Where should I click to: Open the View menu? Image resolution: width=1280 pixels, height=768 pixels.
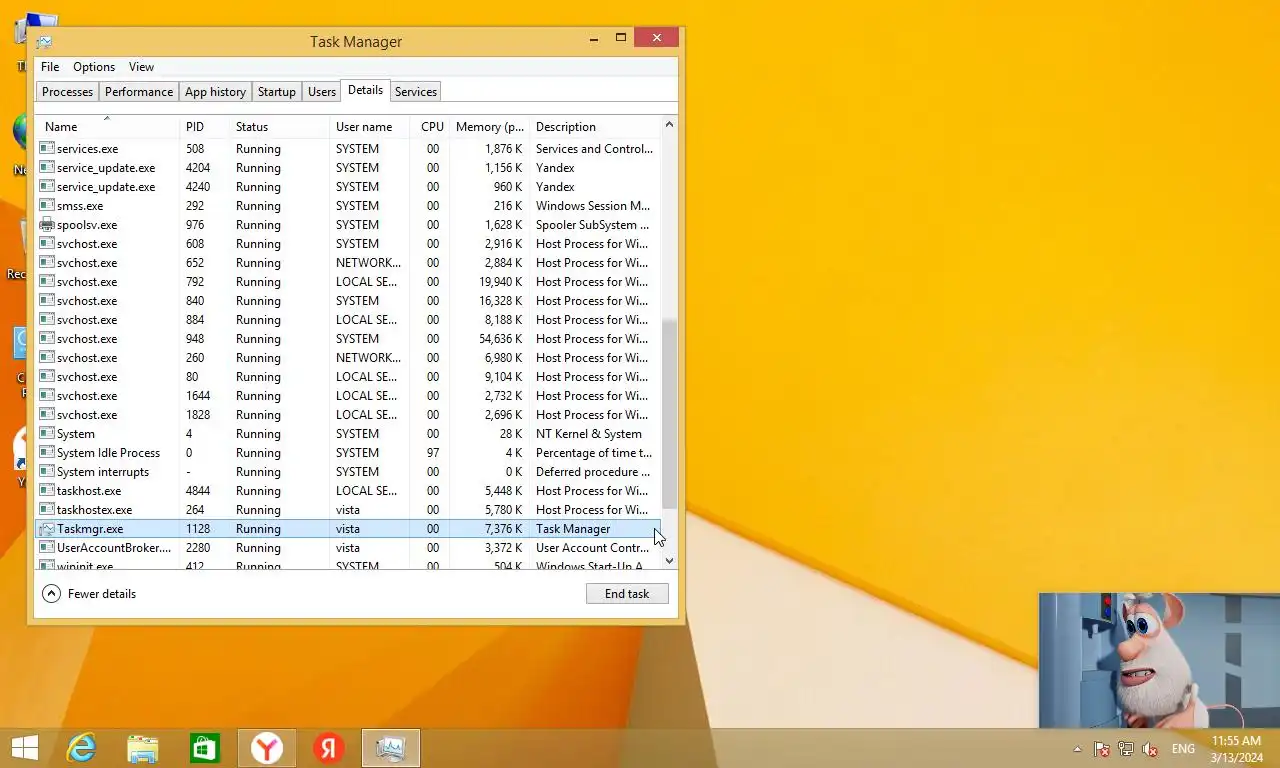pos(141,67)
